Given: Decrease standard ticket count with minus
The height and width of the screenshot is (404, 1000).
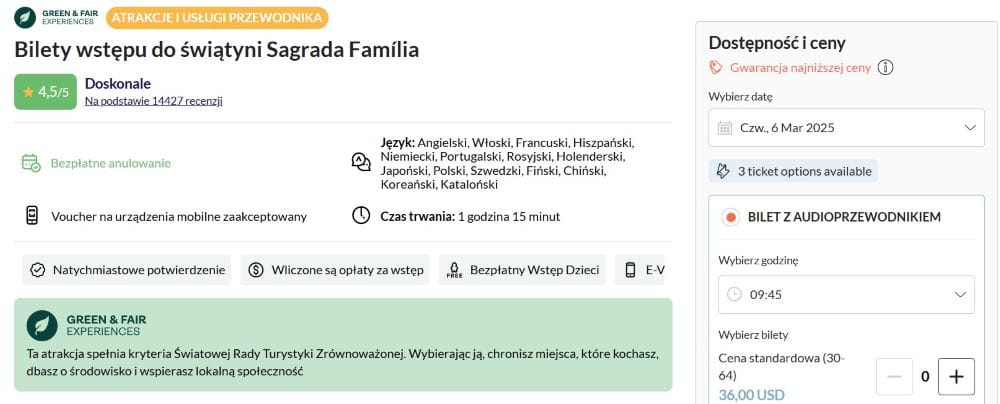Looking at the screenshot, I should coord(895,377).
